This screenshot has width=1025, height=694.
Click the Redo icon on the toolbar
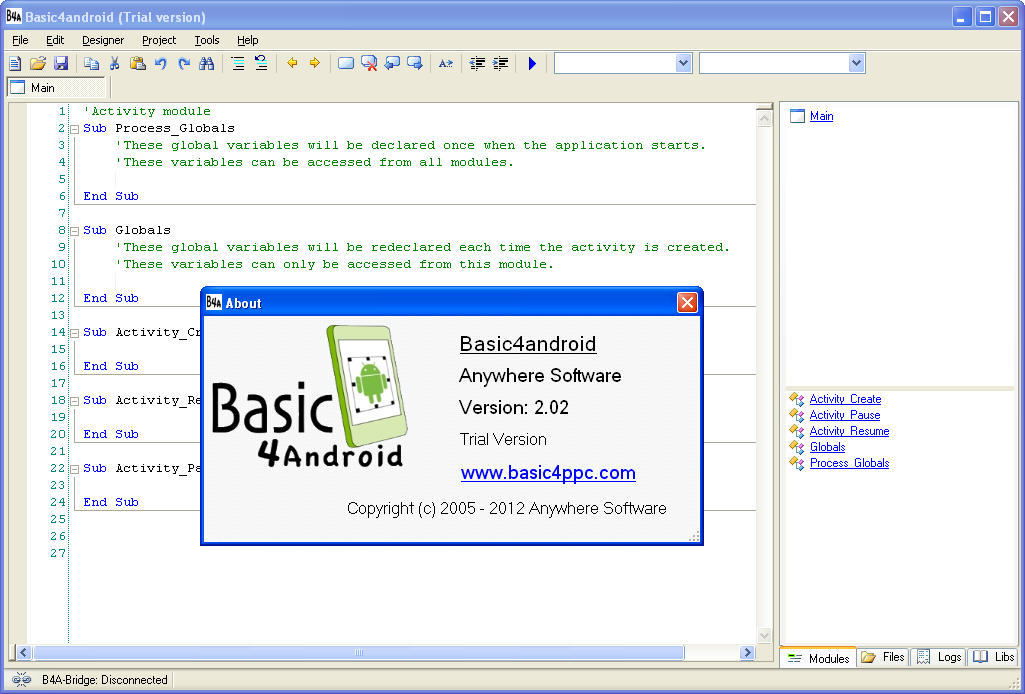(x=184, y=63)
